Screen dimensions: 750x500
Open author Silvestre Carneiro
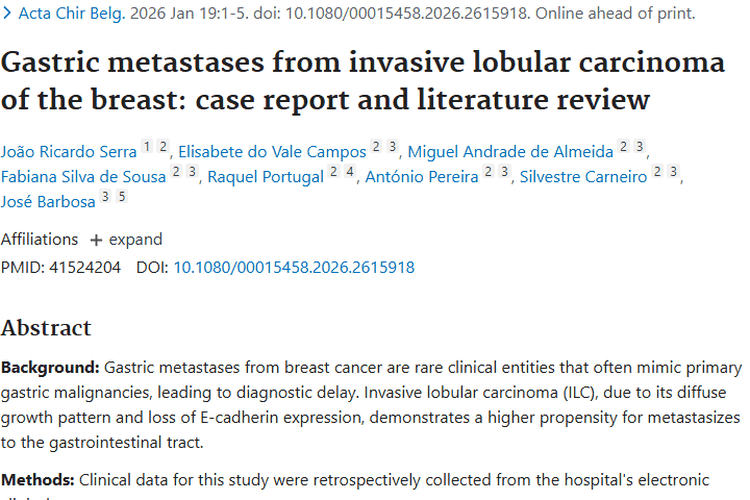click(x=583, y=177)
